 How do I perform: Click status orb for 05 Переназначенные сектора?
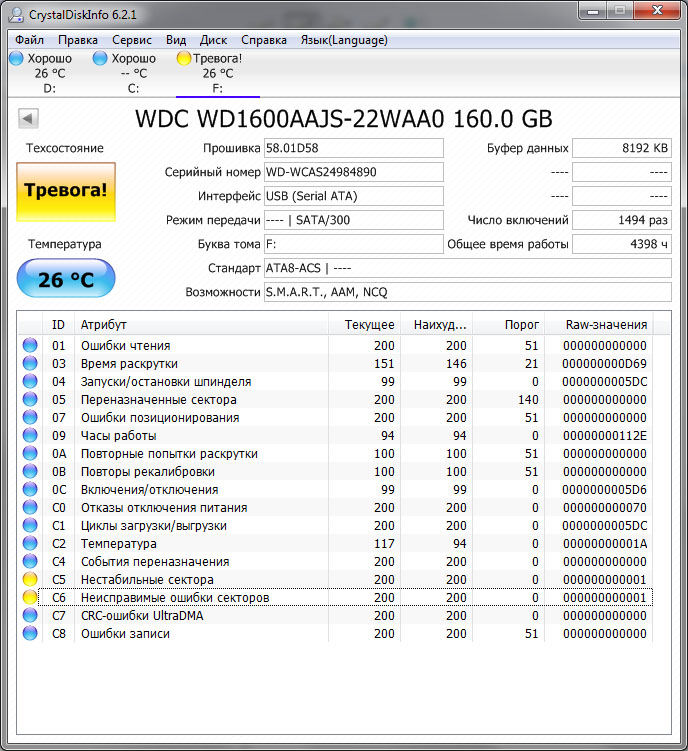pos(30,399)
